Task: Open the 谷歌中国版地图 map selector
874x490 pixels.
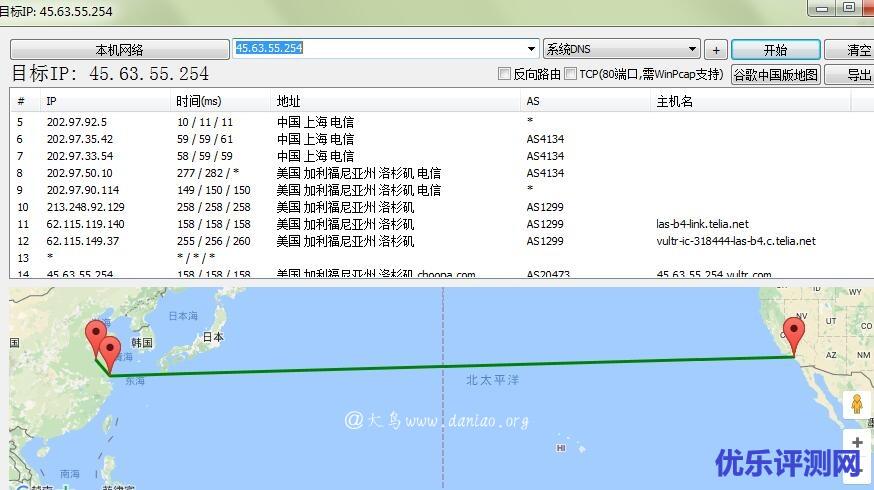Action: coord(775,74)
